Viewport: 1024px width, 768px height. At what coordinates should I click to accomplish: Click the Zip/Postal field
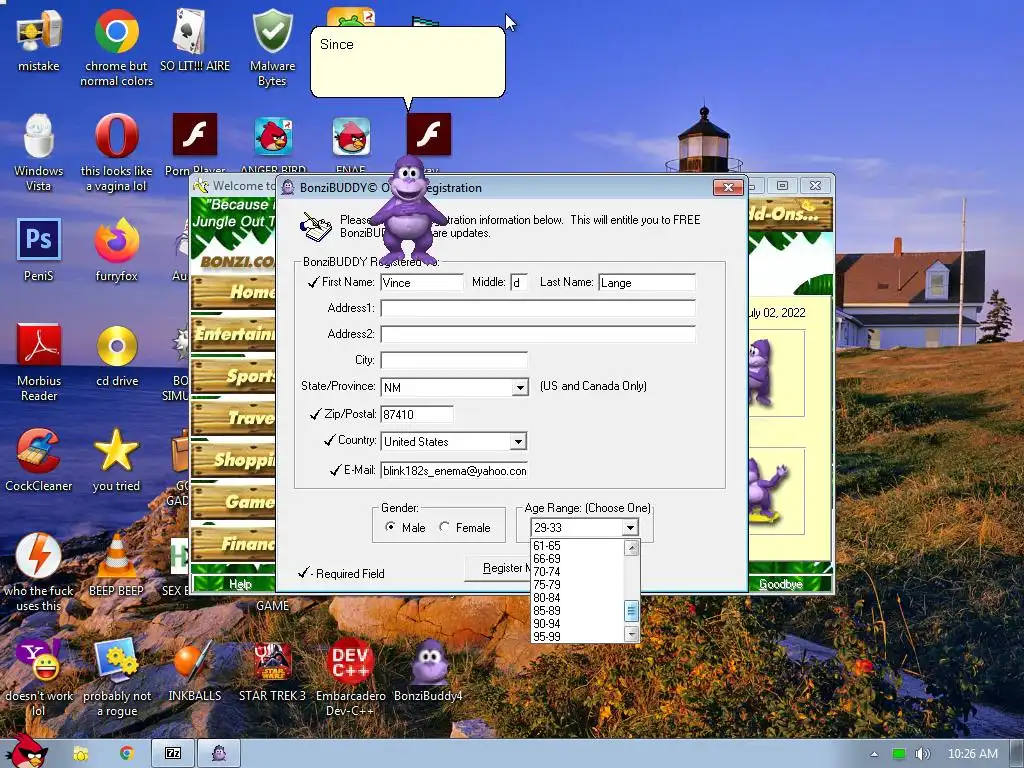[417, 414]
